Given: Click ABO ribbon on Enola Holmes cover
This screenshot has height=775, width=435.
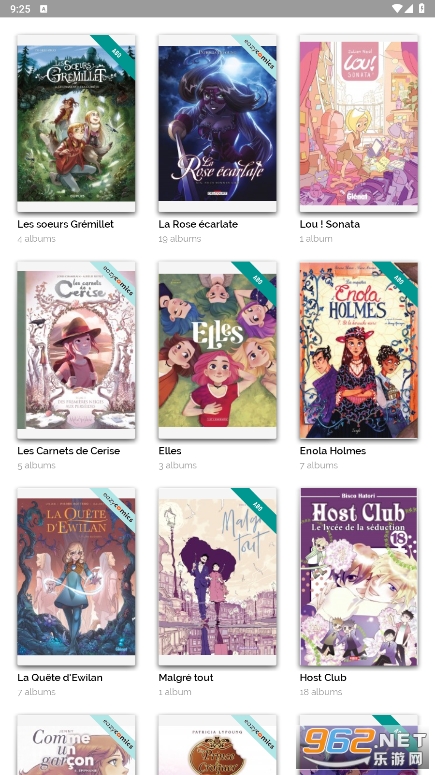Looking at the screenshot, I should (398, 281).
